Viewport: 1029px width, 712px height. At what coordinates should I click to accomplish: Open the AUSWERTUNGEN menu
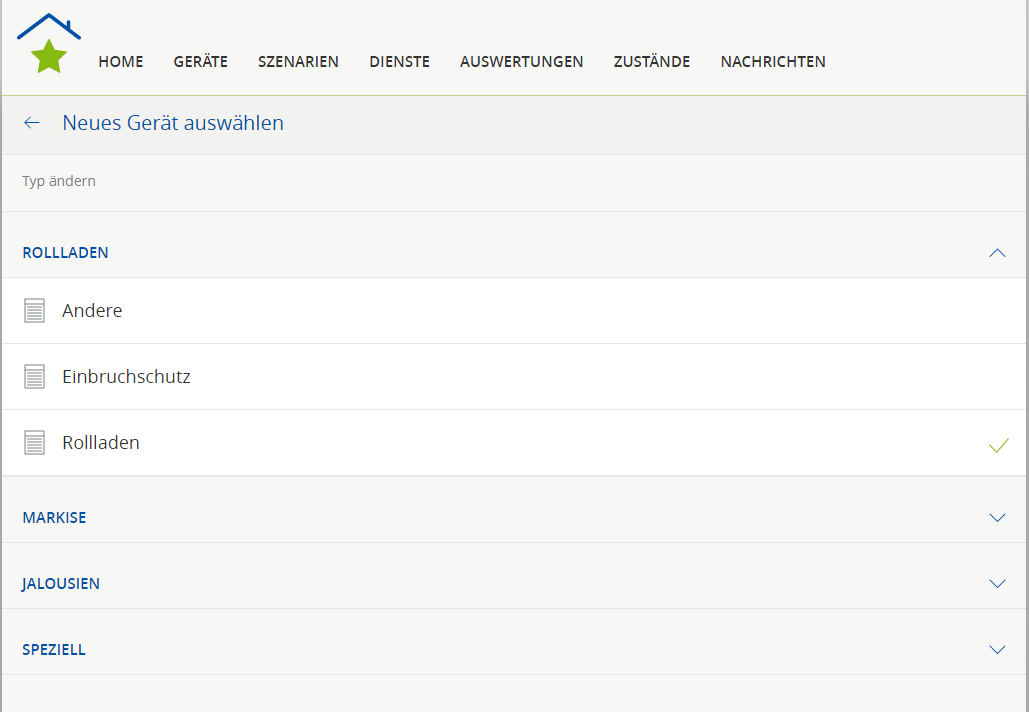pos(521,62)
